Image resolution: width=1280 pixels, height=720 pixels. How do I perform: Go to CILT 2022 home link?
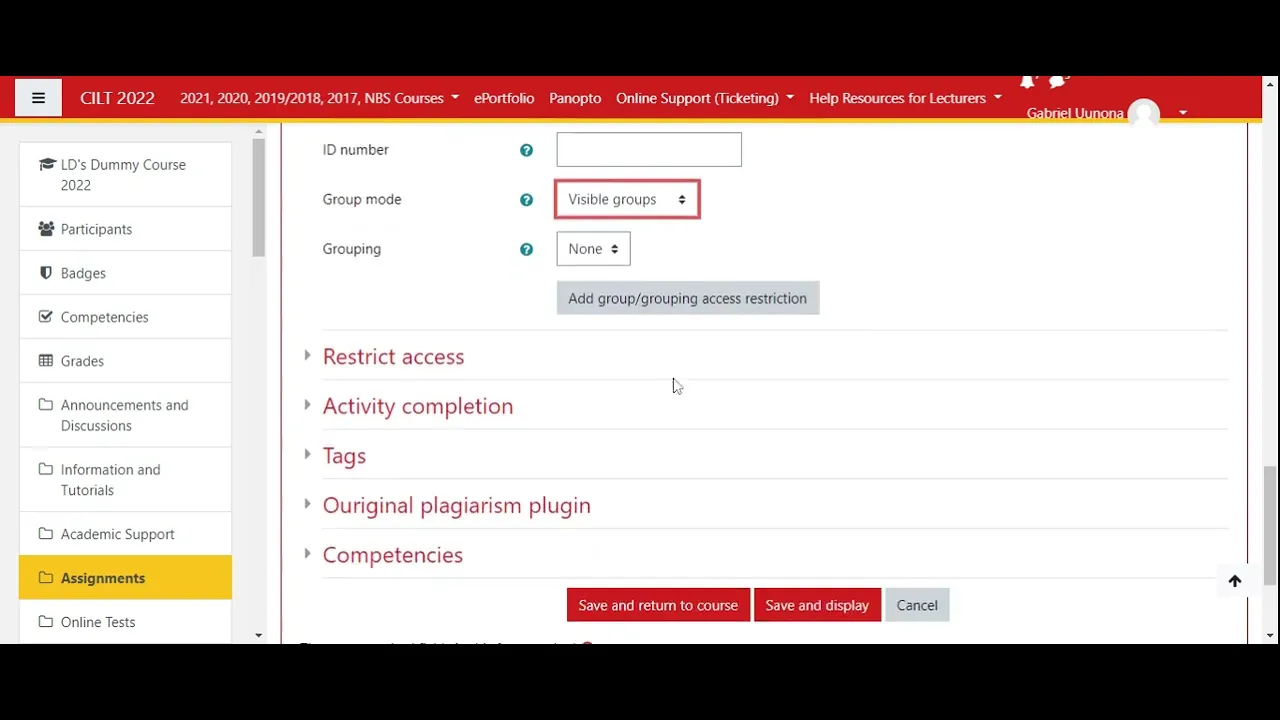(x=117, y=98)
